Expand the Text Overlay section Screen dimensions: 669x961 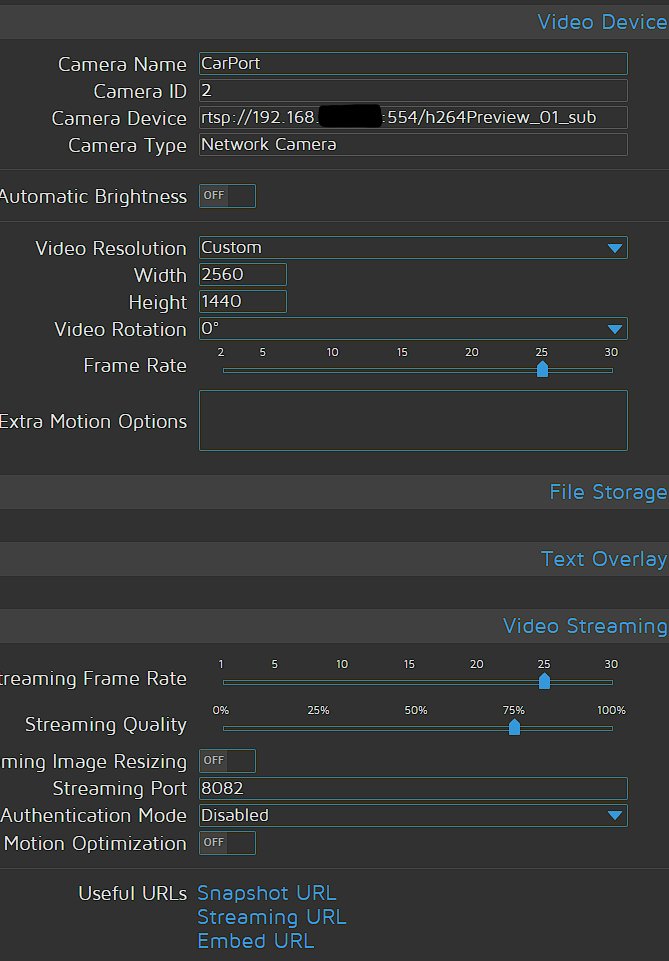pos(603,559)
